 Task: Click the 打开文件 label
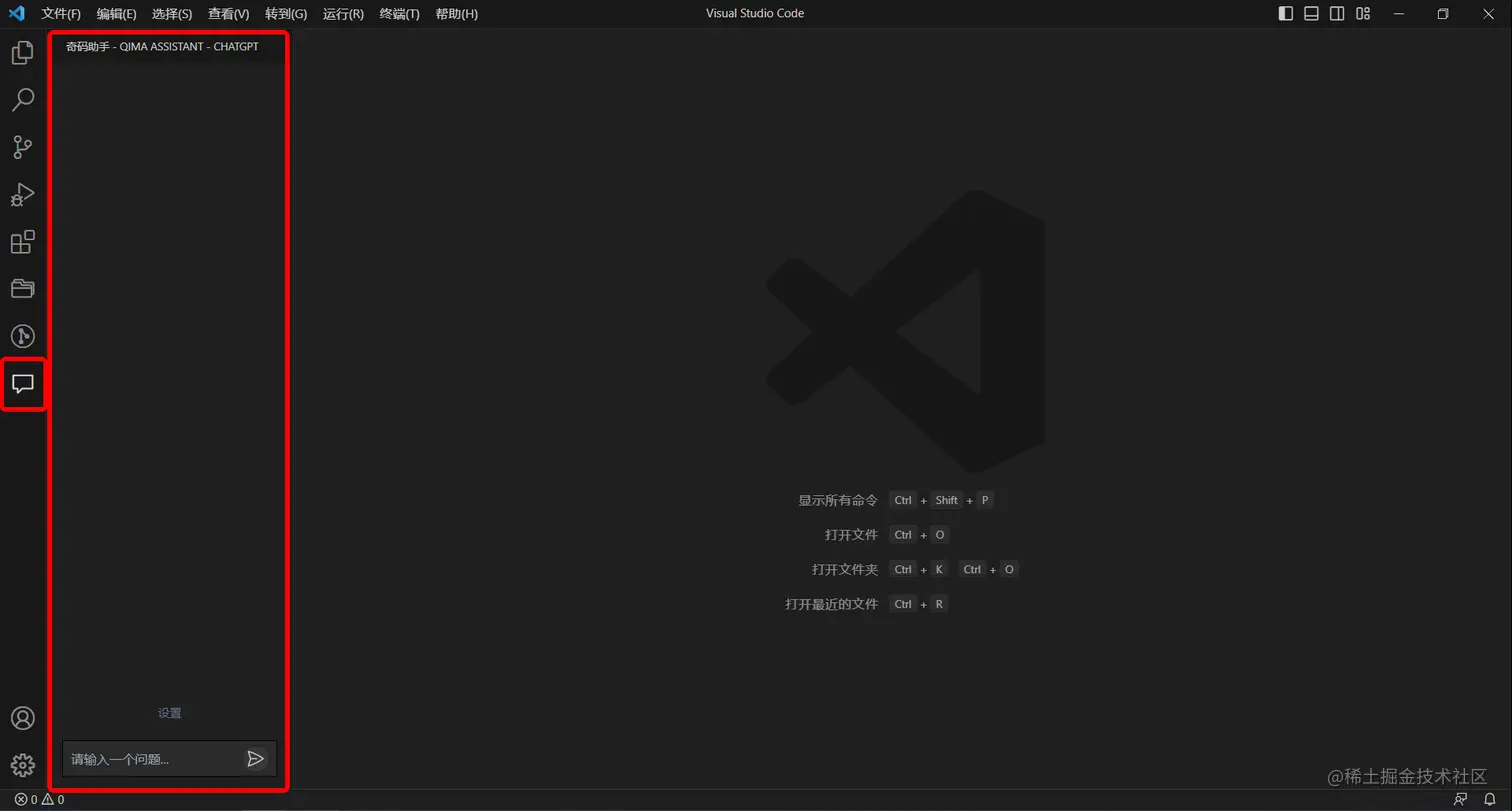click(851, 535)
